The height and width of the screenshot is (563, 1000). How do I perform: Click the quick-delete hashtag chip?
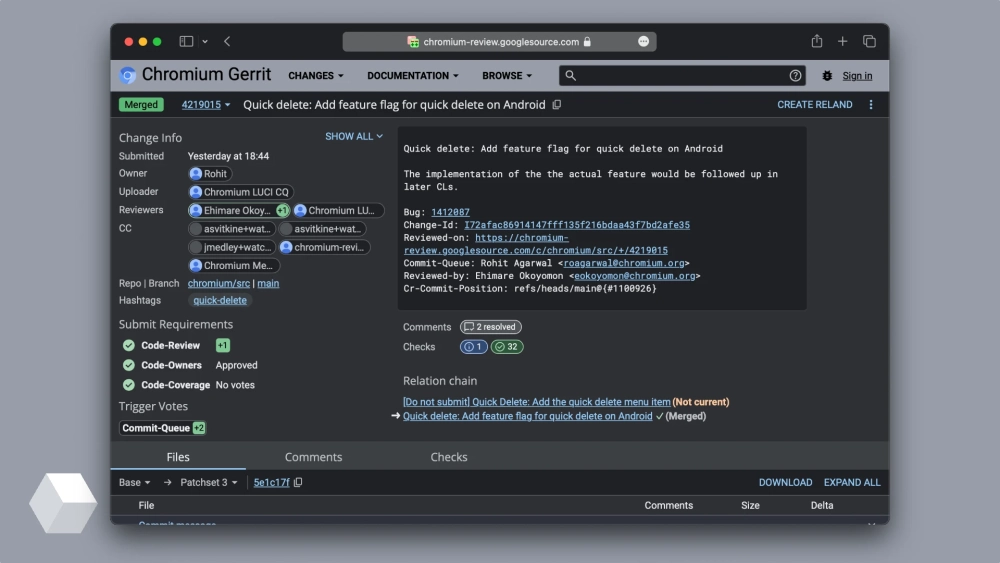click(x=220, y=300)
